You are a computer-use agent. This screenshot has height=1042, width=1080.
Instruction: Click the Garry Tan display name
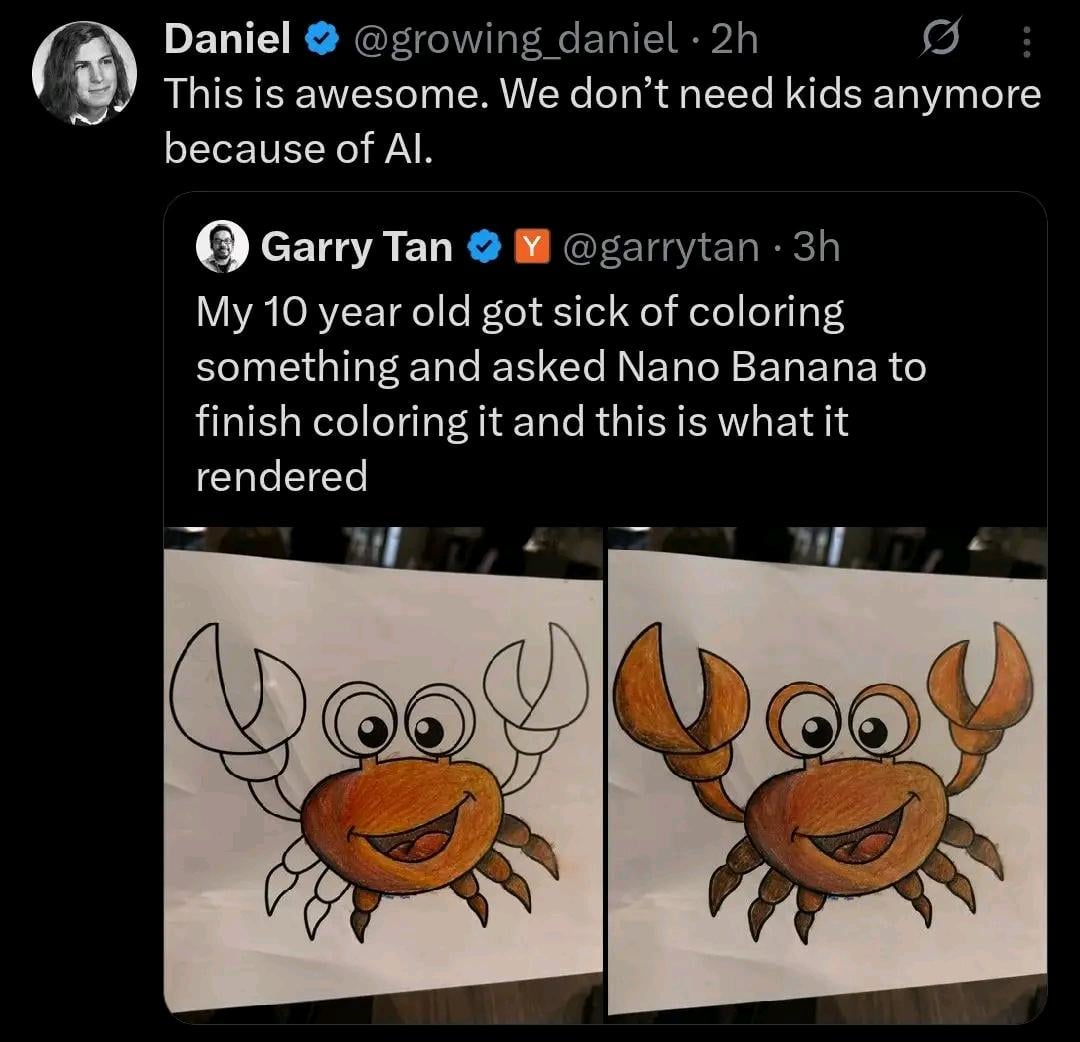[x=356, y=247]
